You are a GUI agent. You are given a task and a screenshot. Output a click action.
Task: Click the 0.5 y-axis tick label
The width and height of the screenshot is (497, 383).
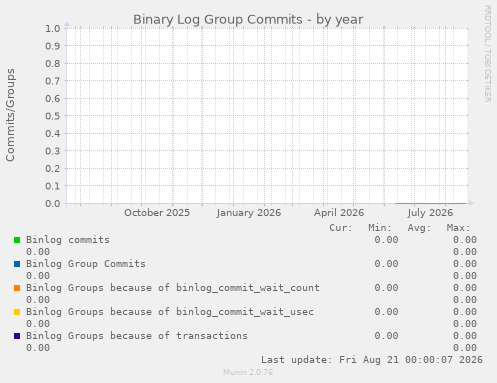[53, 116]
